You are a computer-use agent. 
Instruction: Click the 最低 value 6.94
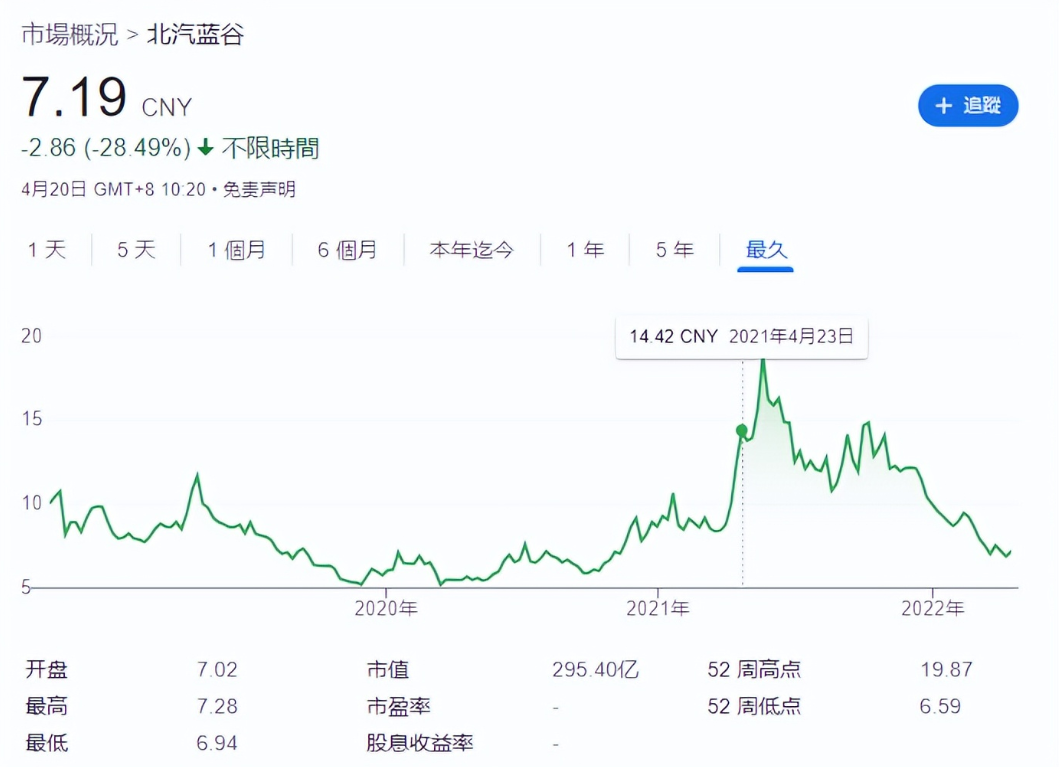click(x=217, y=743)
